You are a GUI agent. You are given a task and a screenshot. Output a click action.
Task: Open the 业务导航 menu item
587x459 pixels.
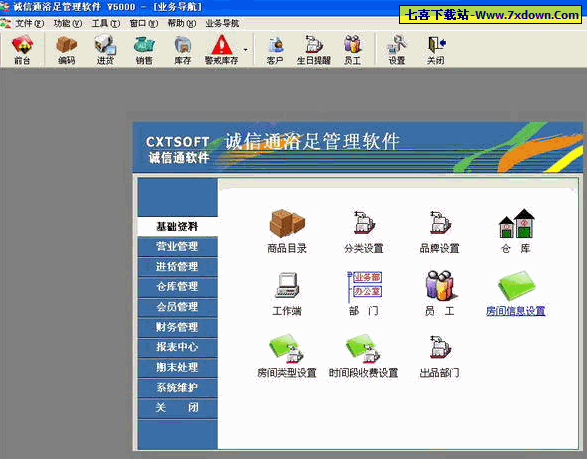coord(222,24)
